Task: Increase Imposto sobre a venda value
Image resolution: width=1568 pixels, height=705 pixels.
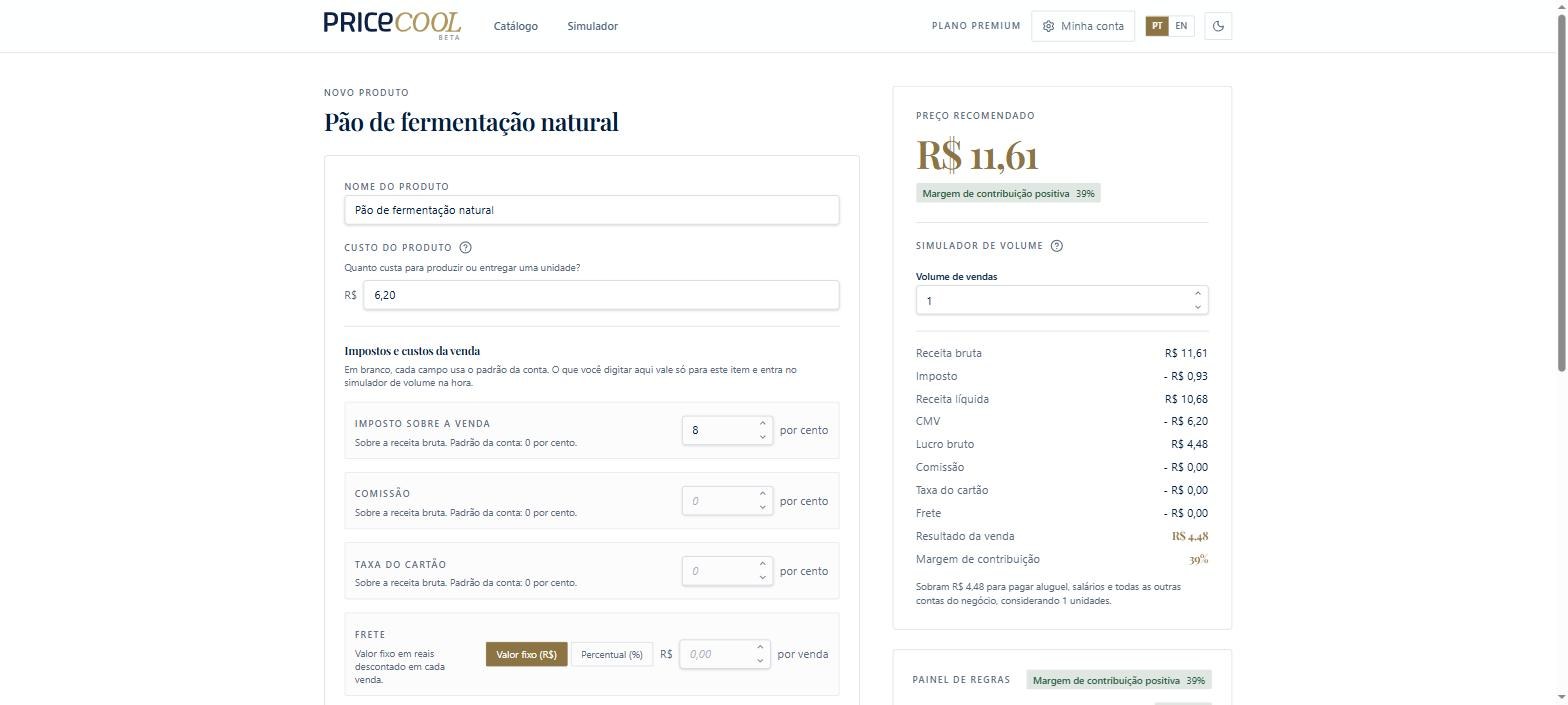Action: [762, 423]
